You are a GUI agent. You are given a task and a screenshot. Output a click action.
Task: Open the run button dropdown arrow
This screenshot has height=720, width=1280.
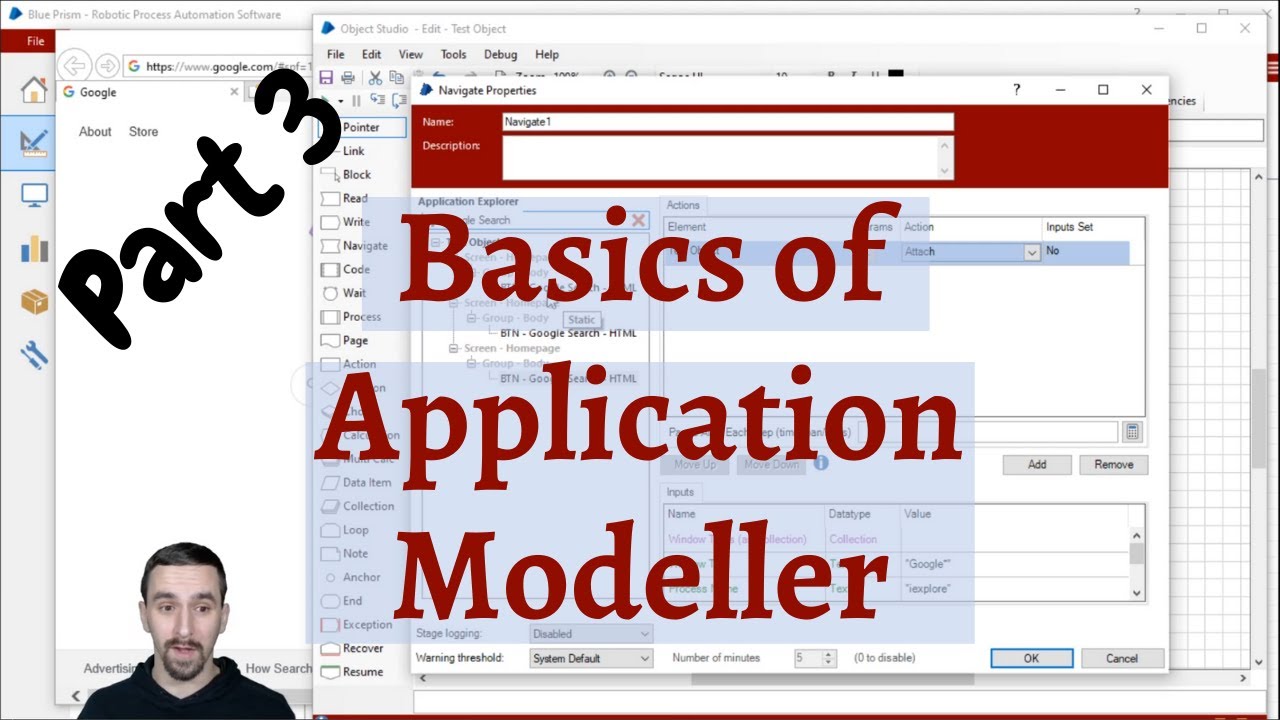click(341, 100)
